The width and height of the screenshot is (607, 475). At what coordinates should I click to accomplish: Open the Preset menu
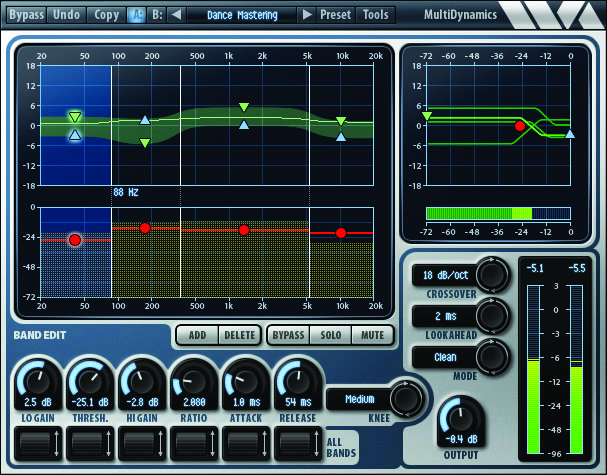pos(335,15)
